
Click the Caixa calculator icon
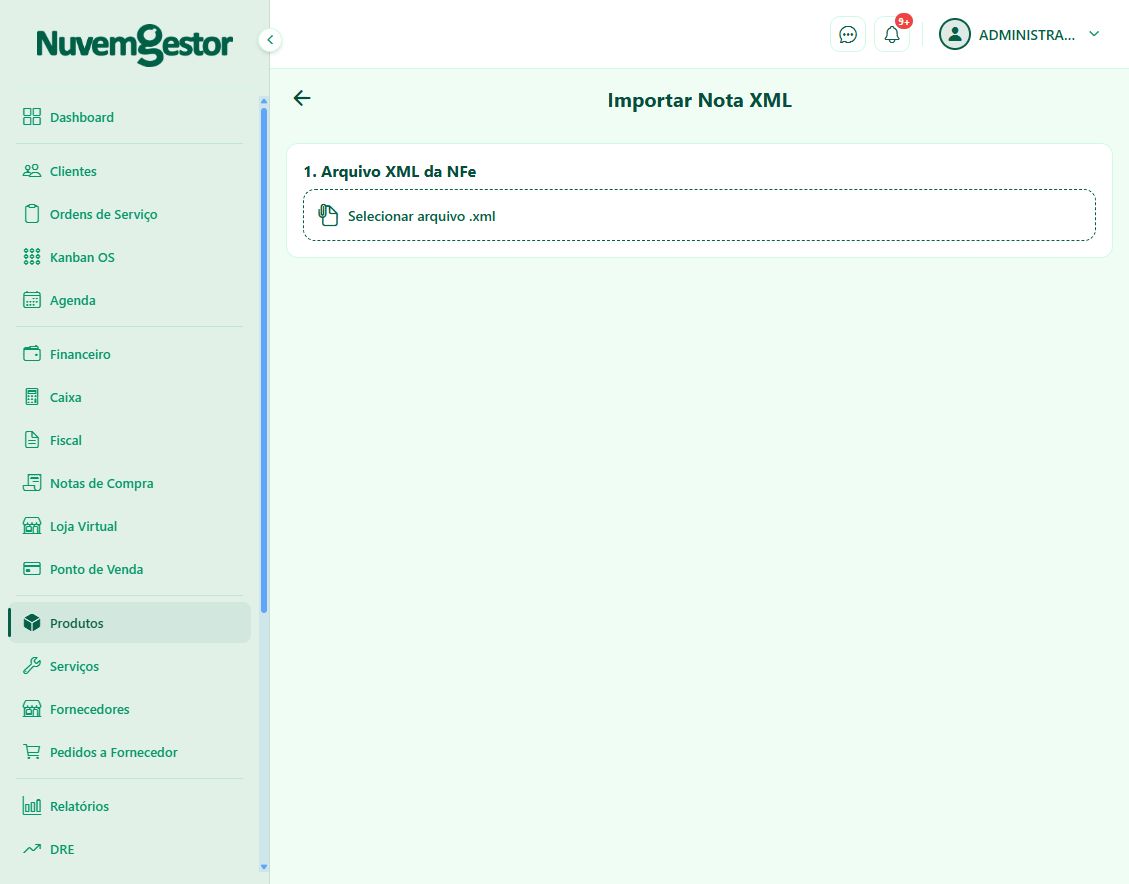[x=32, y=397]
